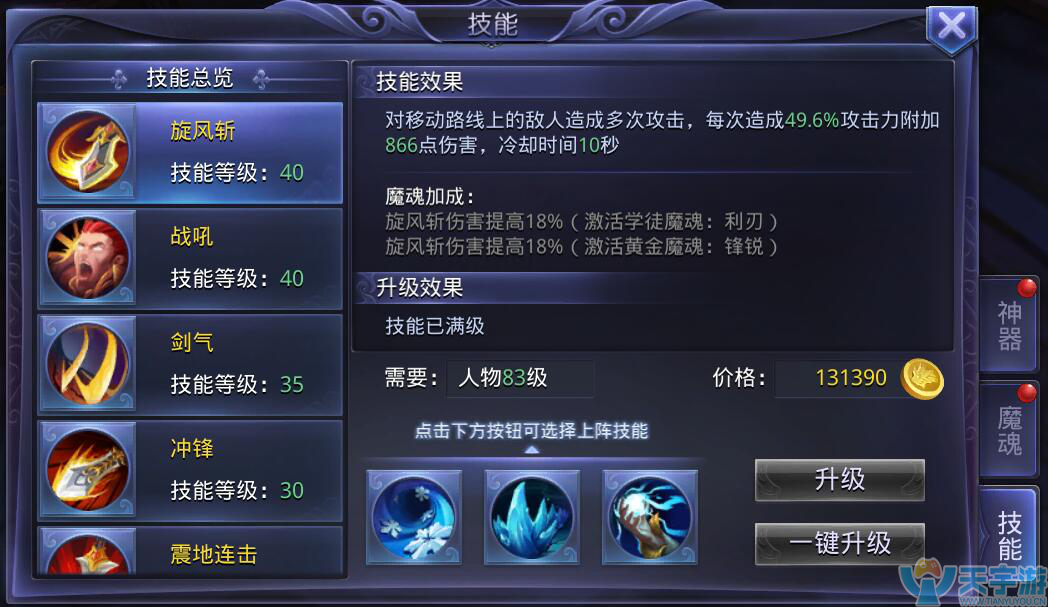The height and width of the screenshot is (607, 1048).
Task: Open the 神器 side tab
Action: 1009,325
